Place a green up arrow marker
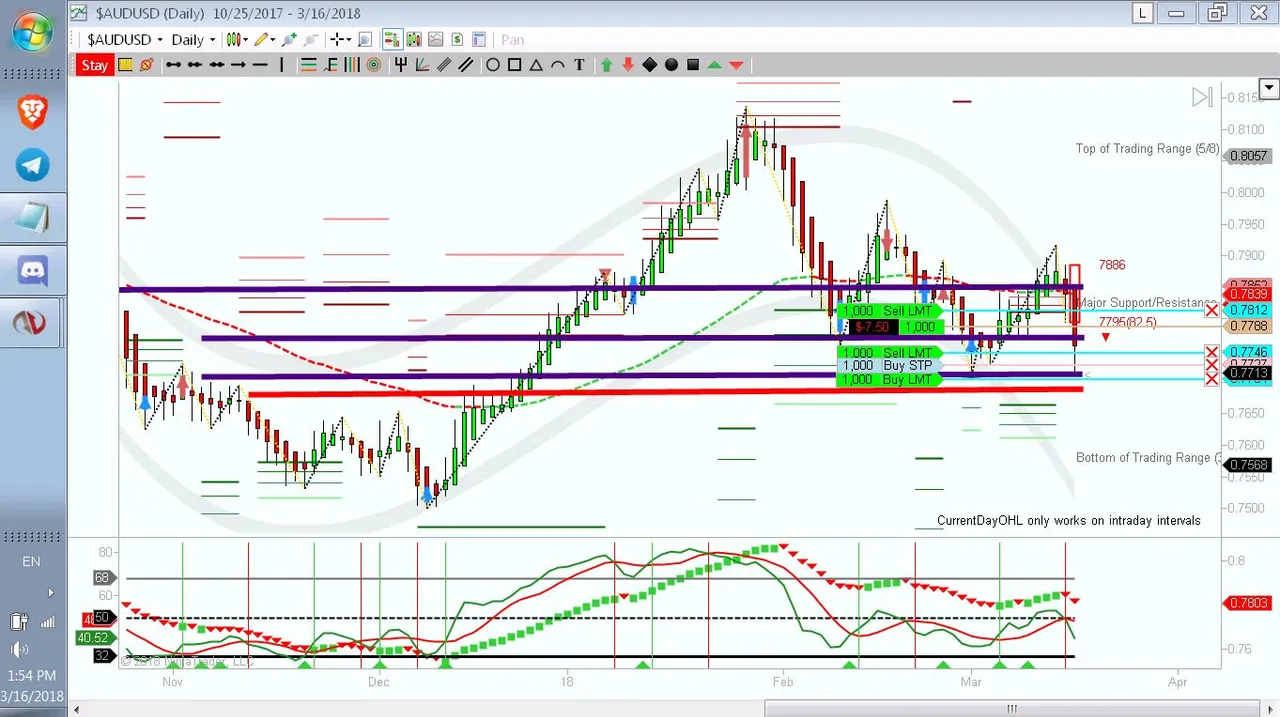This screenshot has height=717, width=1280. [x=606, y=65]
